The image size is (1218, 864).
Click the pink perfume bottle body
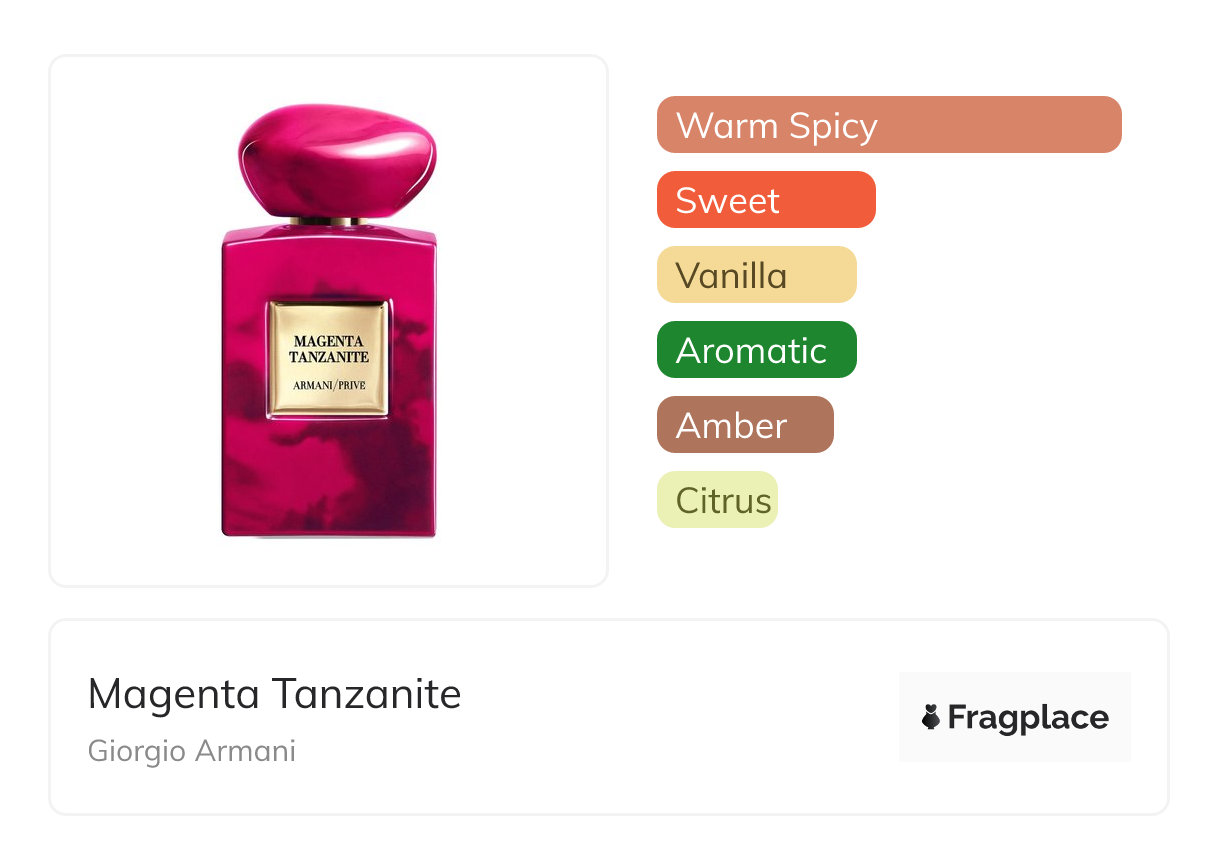click(x=329, y=470)
